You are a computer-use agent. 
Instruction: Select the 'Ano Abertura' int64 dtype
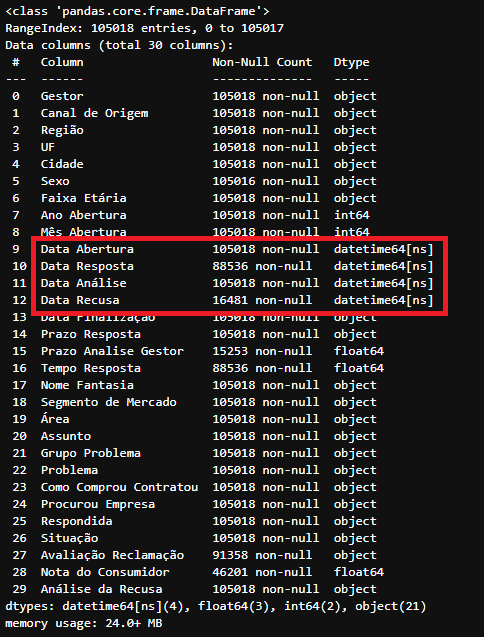pos(352,215)
